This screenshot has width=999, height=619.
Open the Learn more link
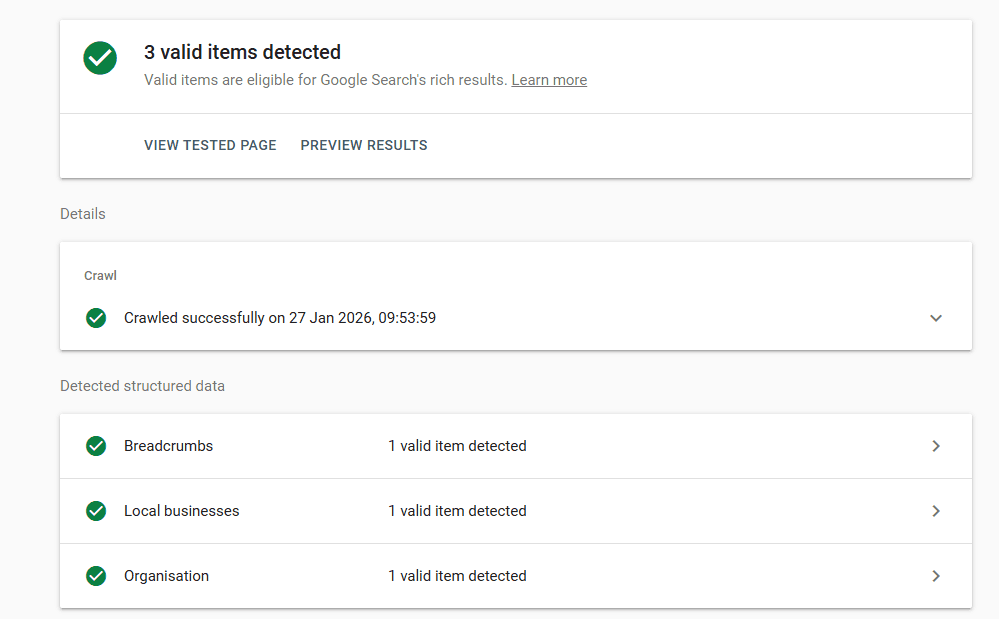pyautogui.click(x=549, y=80)
